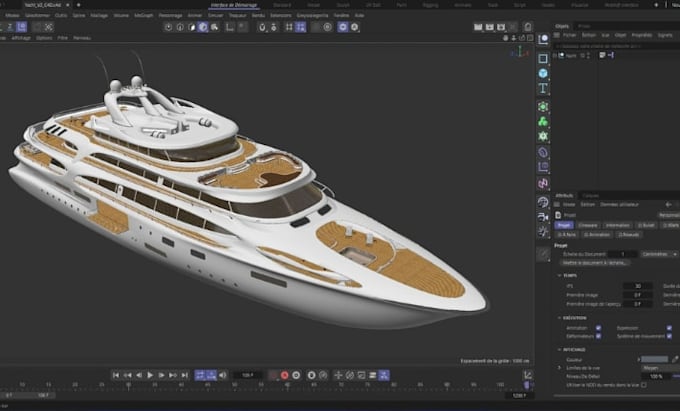Click the green gear volume builder icon

pos(543,136)
